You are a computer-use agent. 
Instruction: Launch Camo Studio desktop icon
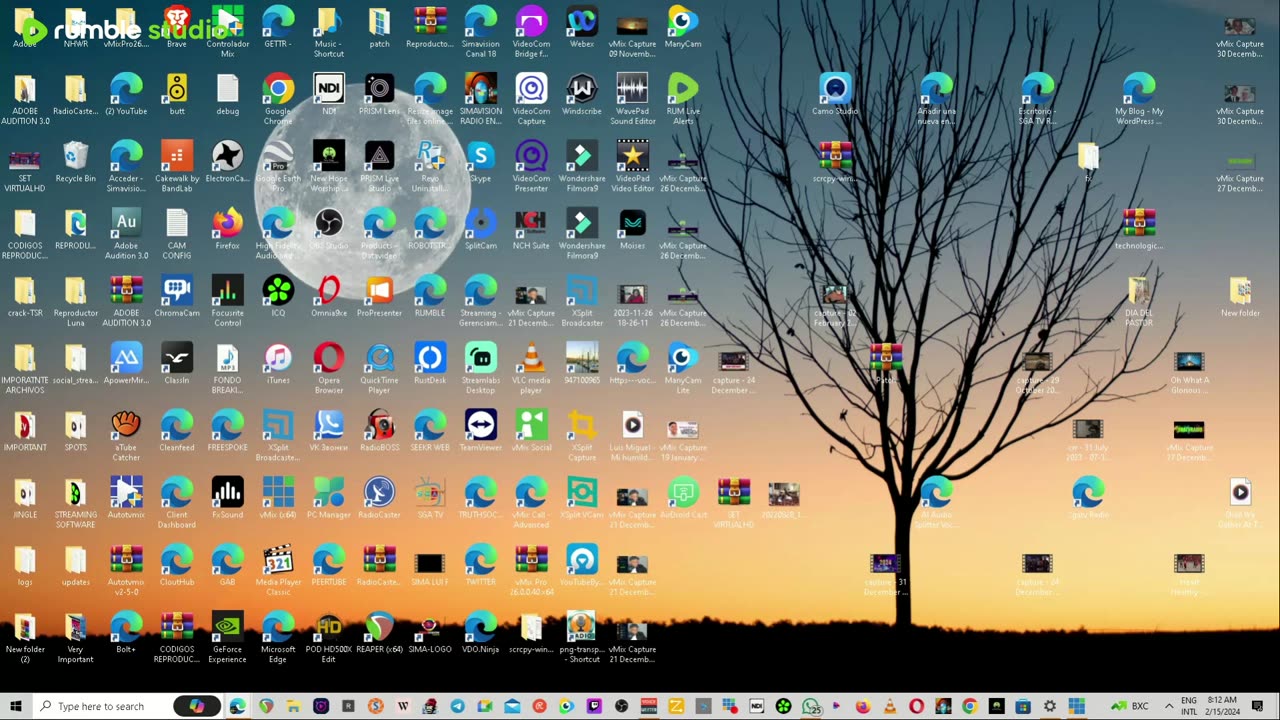(835, 94)
